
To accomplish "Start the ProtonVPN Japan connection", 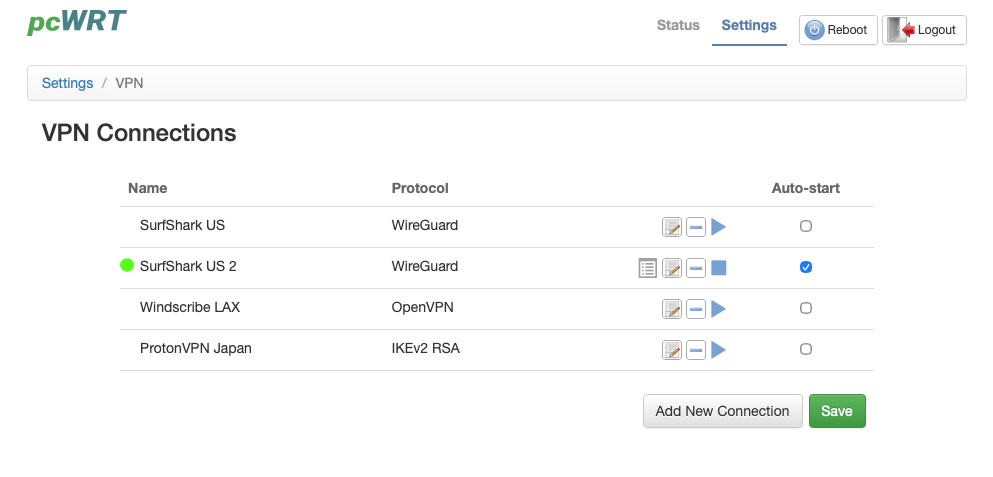I will pyautogui.click(x=718, y=350).
